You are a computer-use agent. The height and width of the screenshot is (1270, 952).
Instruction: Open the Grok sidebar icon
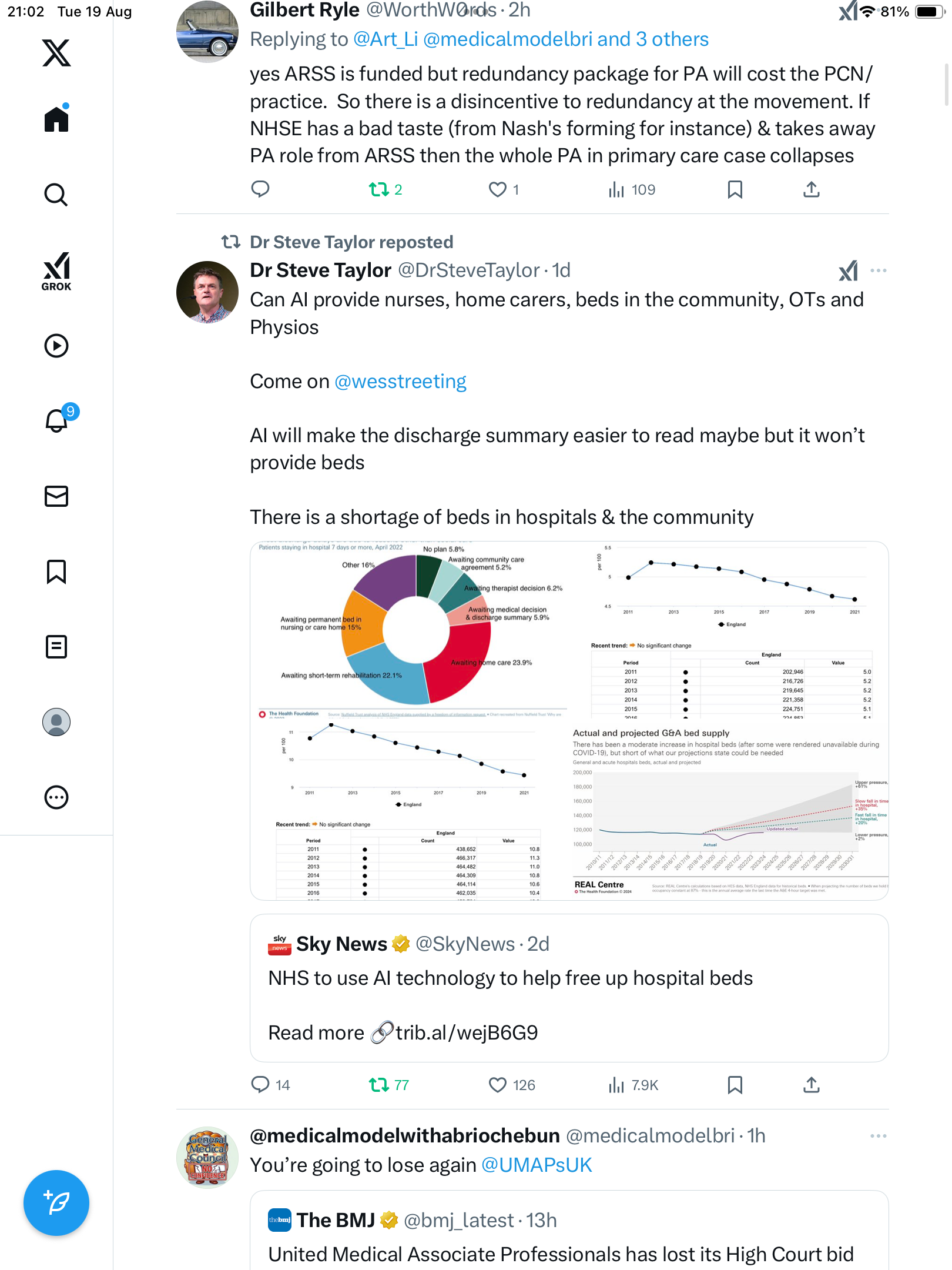[x=56, y=271]
